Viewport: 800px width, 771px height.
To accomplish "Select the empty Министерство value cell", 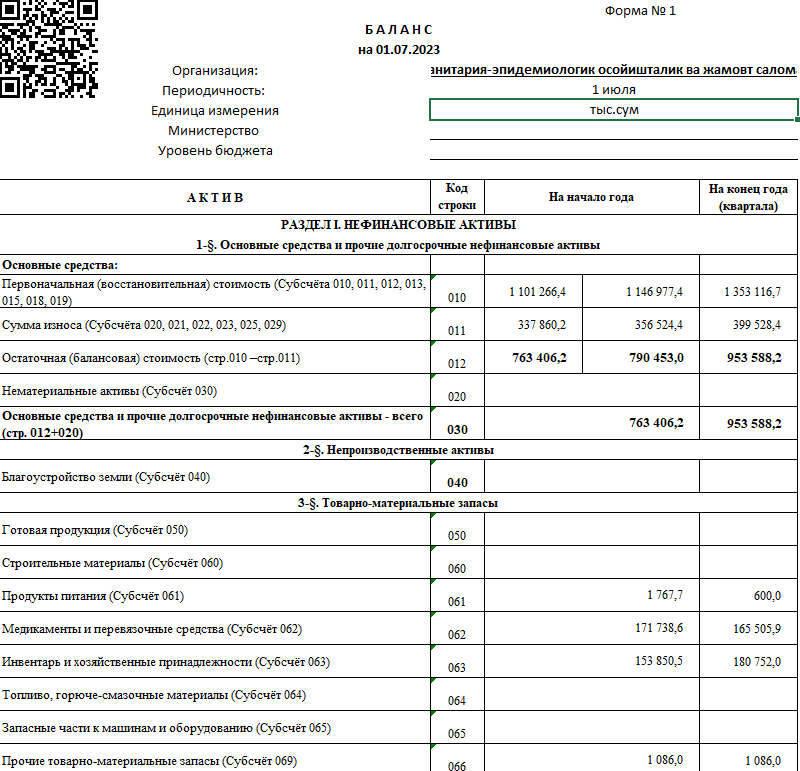I will point(614,130).
